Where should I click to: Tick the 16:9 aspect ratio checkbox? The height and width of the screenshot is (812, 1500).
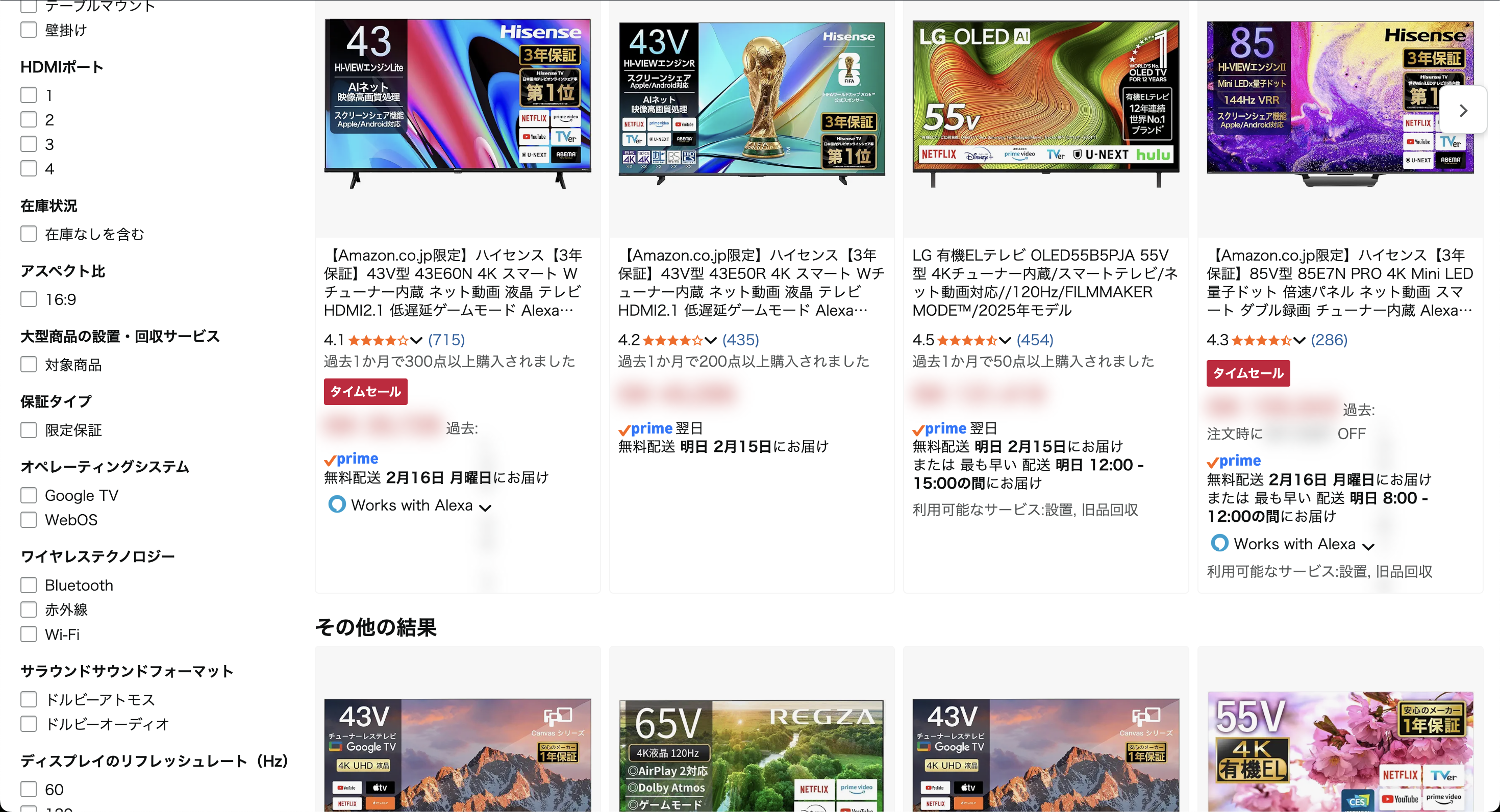pos(29,299)
